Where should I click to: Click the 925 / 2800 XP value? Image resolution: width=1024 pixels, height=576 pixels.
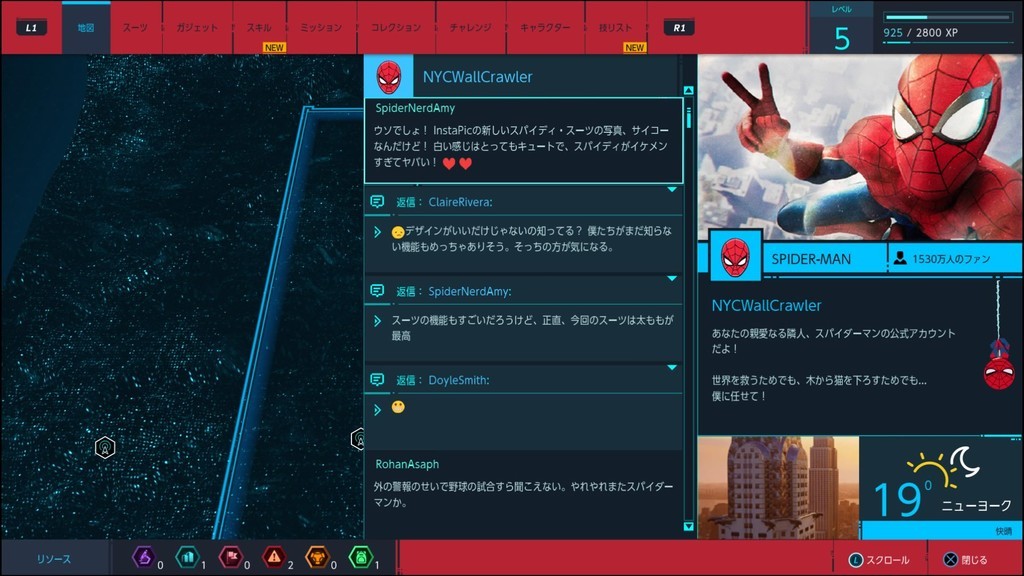pyautogui.click(x=920, y=33)
